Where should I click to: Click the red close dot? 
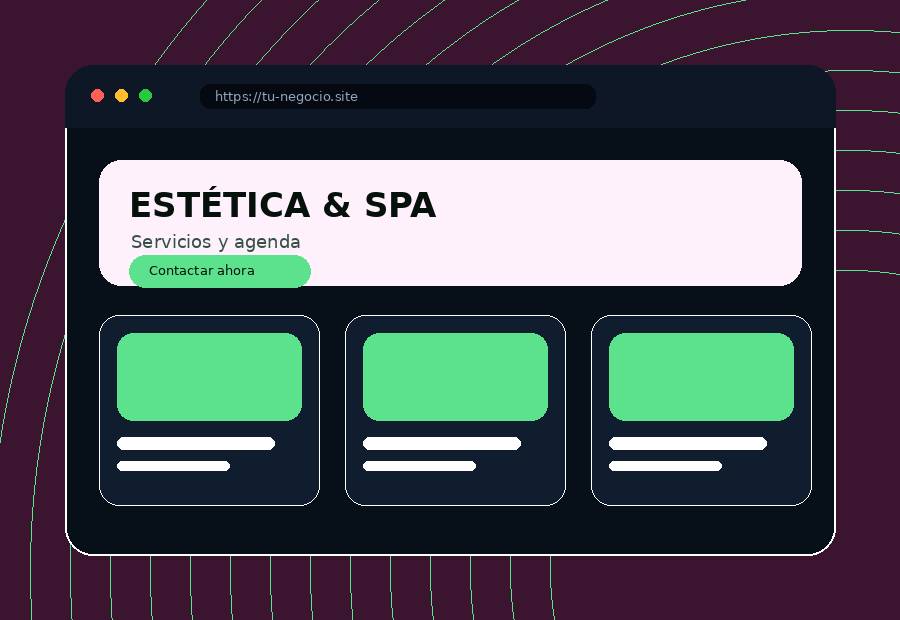coord(98,96)
